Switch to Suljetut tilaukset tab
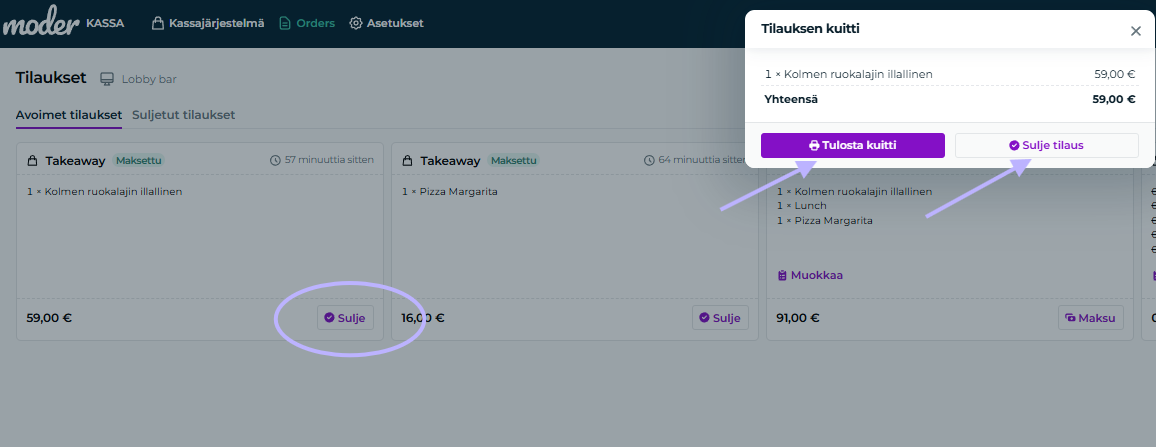1156x447 pixels. (x=184, y=115)
